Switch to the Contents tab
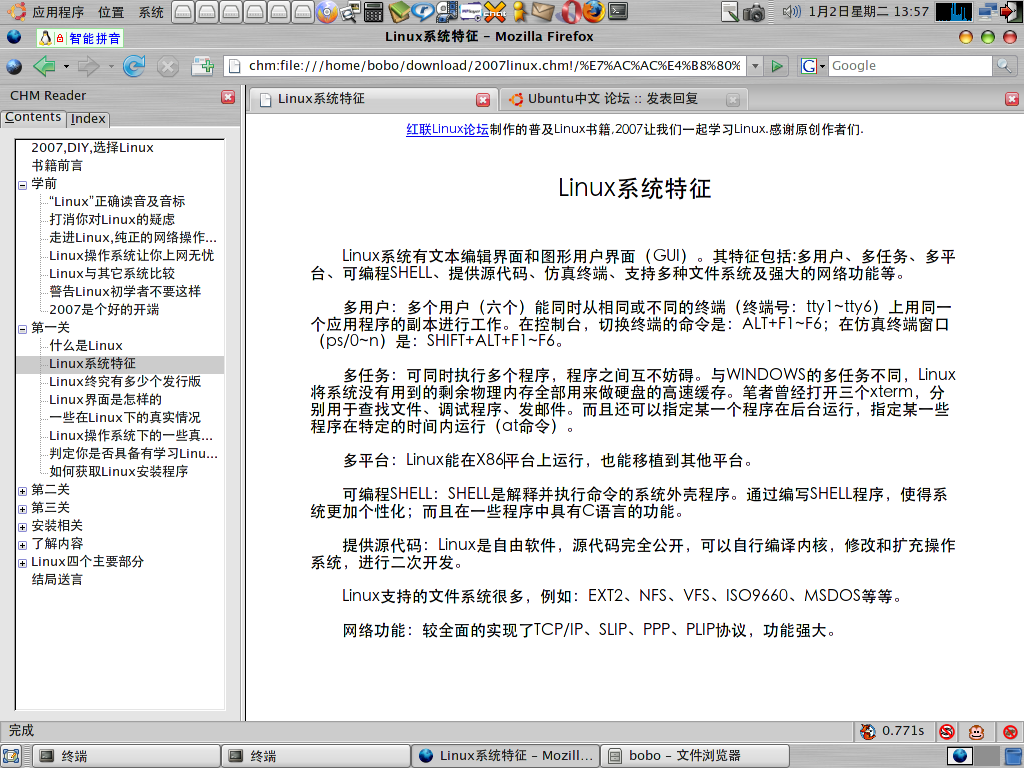1024x768 pixels. (33, 118)
